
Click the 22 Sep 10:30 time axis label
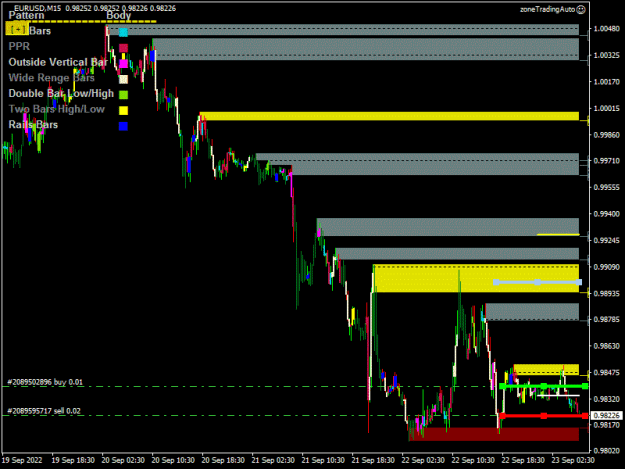pos(473,460)
